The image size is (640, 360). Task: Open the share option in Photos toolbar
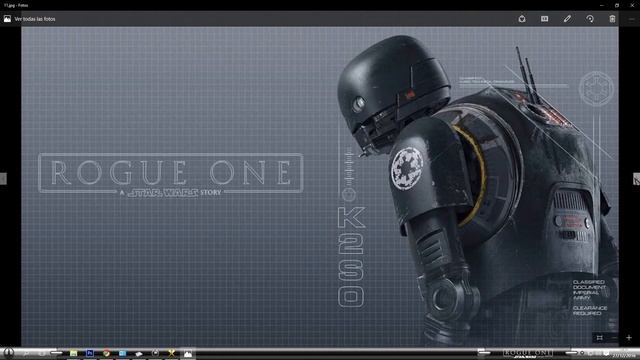522,19
